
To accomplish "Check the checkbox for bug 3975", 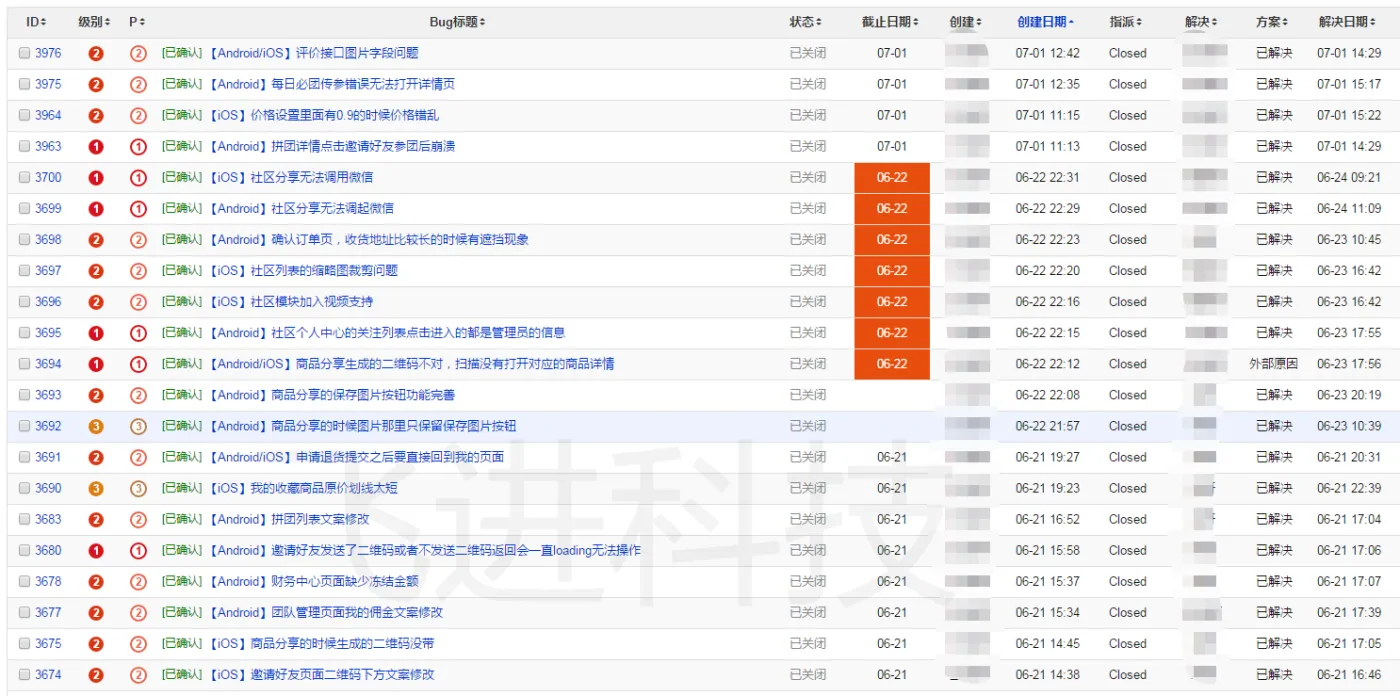I will 25,85.
